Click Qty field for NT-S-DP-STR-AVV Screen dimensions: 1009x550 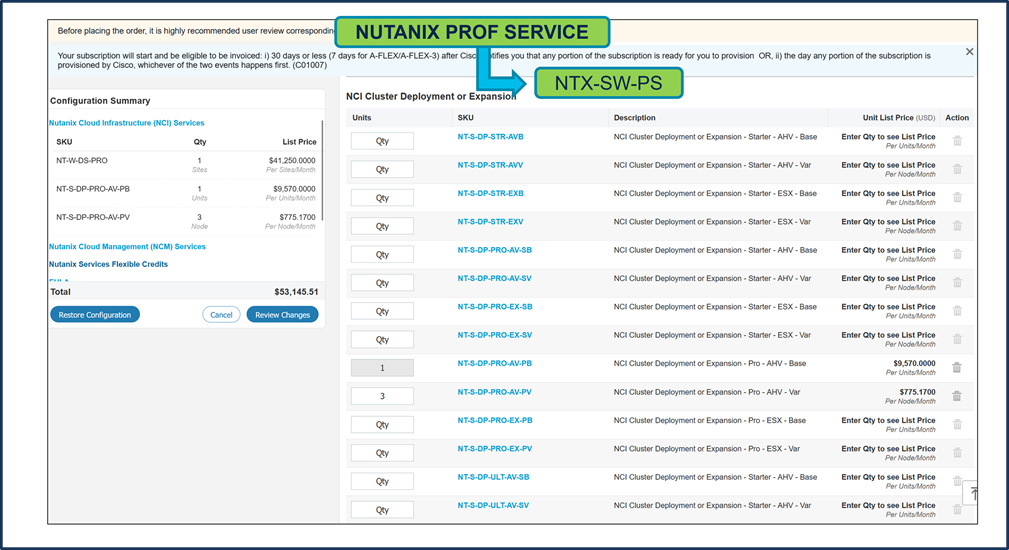(x=382, y=169)
